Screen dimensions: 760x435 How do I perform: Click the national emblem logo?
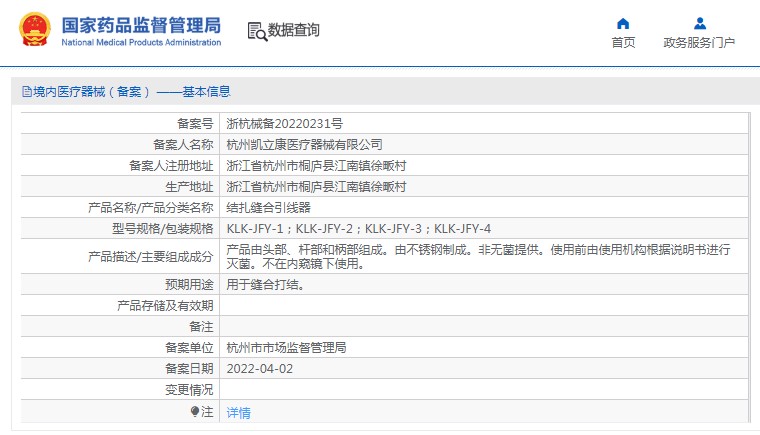[x=34, y=30]
